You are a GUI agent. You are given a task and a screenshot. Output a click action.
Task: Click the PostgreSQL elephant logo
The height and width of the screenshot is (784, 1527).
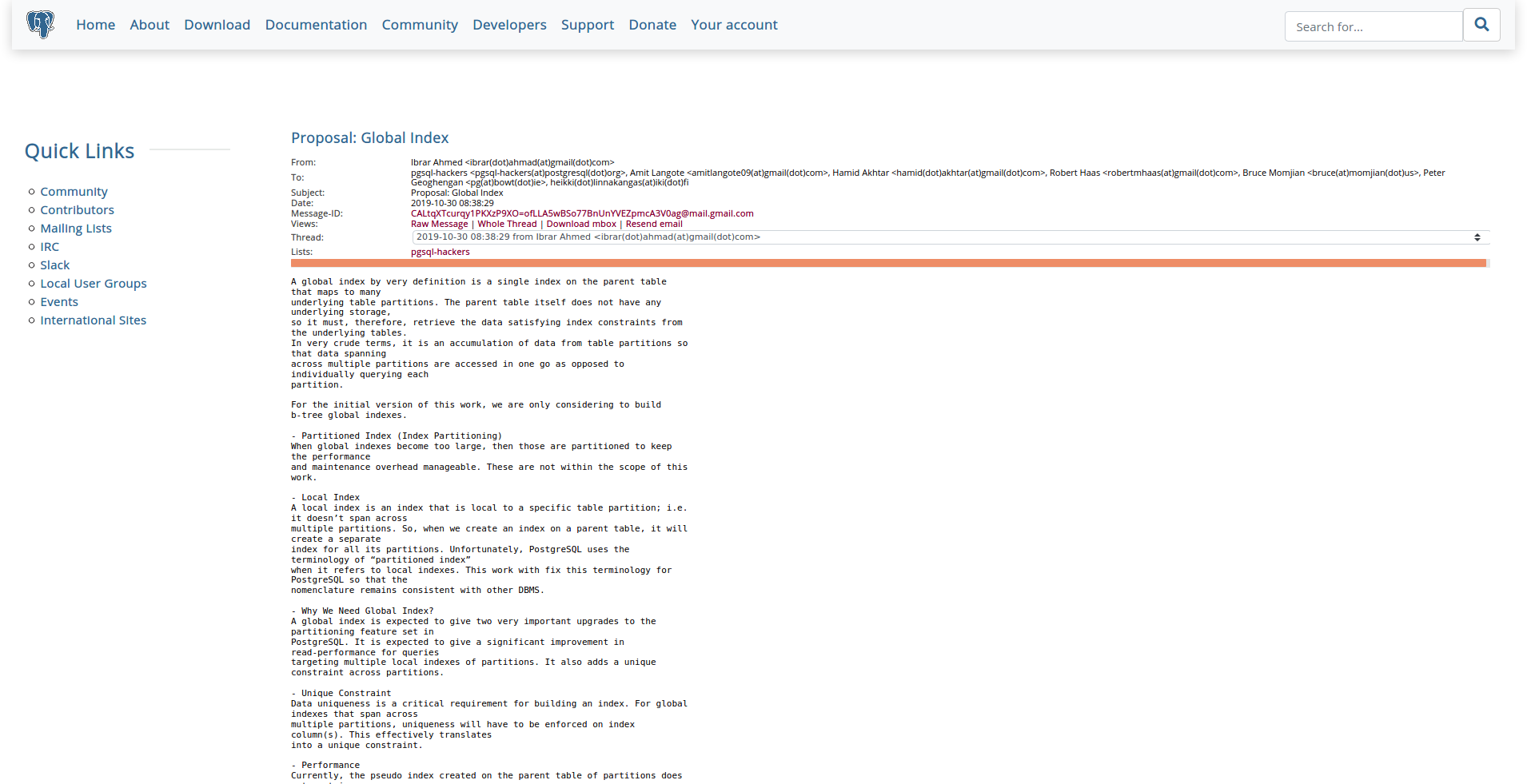(x=40, y=25)
